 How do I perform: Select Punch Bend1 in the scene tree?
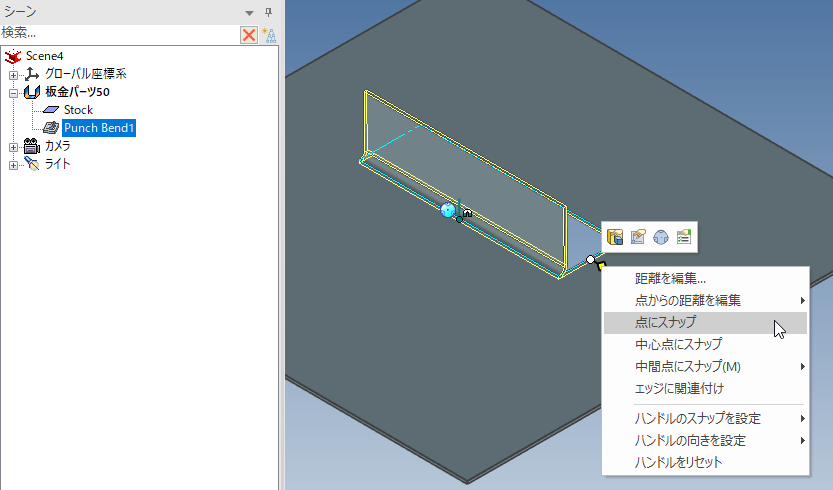98,128
